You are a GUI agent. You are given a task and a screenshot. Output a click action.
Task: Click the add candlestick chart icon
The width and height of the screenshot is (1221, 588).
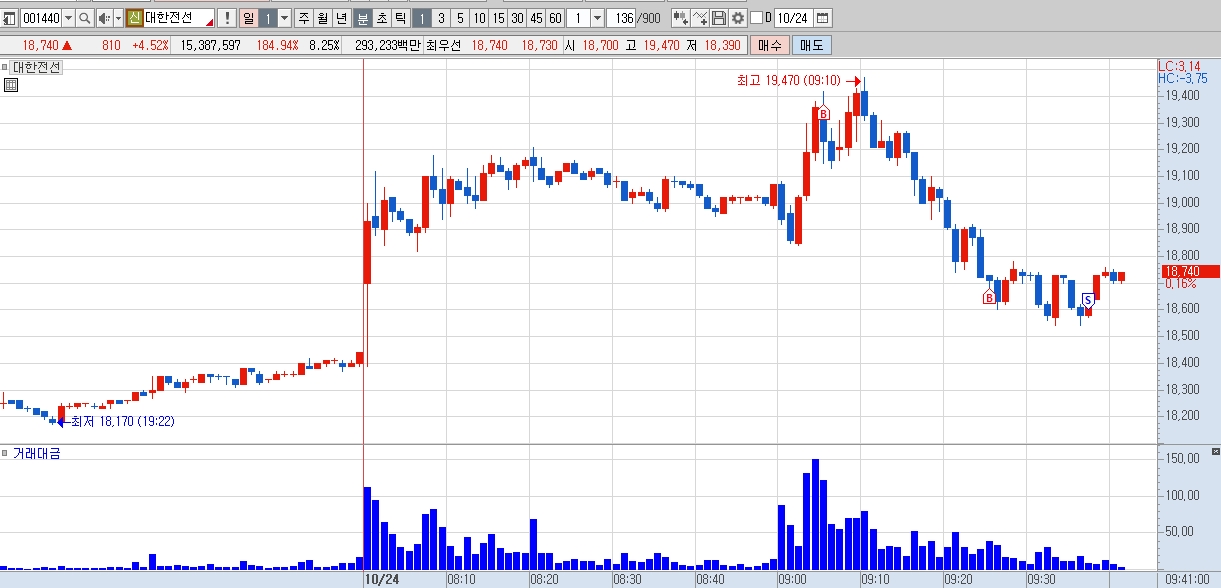coord(680,18)
